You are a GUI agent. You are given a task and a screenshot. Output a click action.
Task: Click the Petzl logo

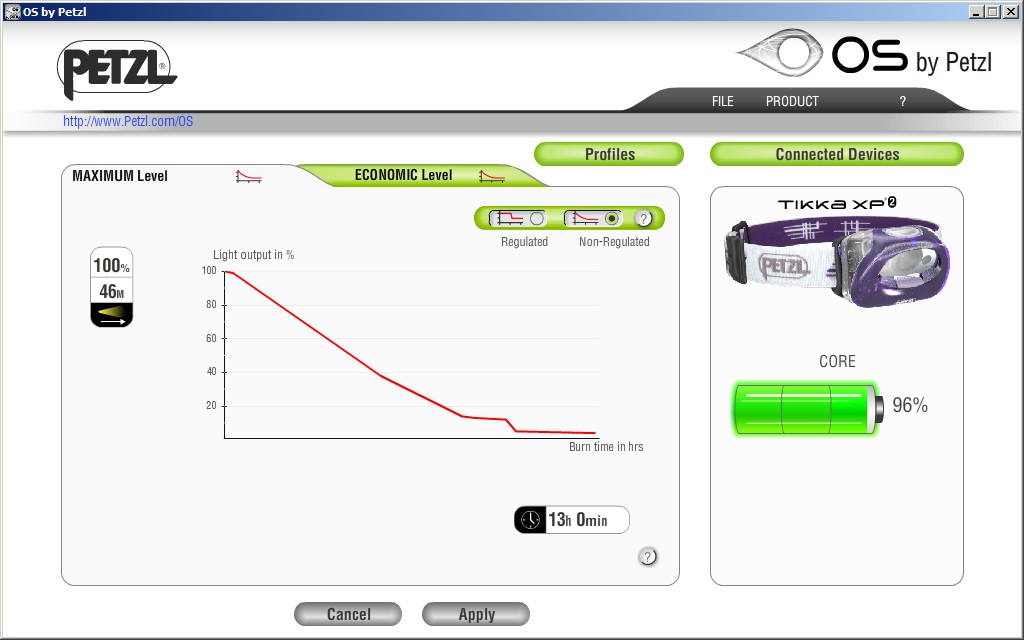(x=117, y=69)
